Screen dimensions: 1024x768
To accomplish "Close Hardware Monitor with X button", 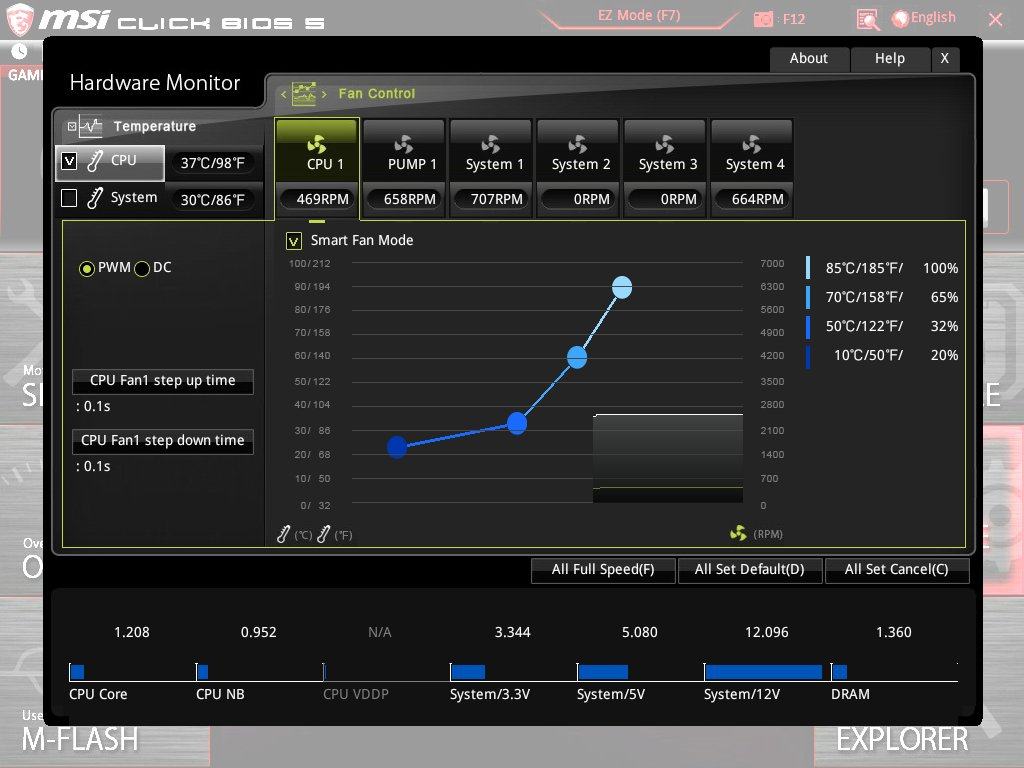I will pos(944,59).
